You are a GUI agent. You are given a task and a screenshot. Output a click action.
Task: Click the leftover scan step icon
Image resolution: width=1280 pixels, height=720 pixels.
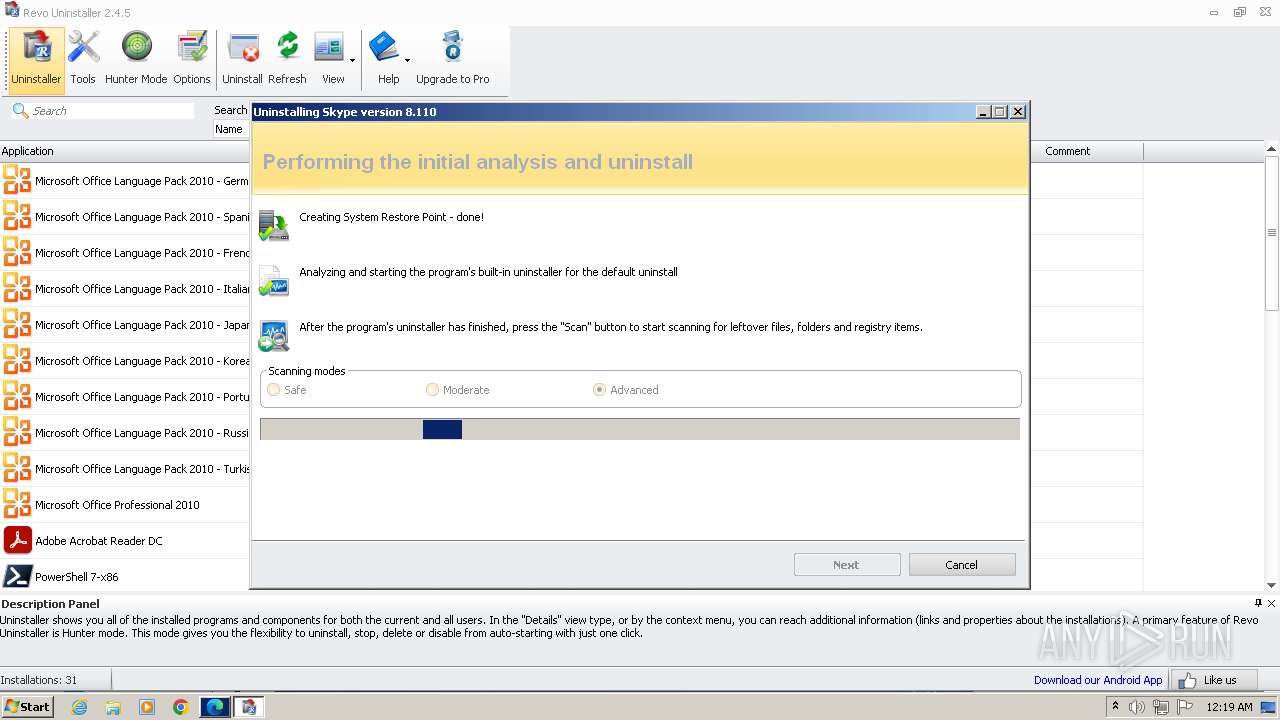[x=273, y=336]
